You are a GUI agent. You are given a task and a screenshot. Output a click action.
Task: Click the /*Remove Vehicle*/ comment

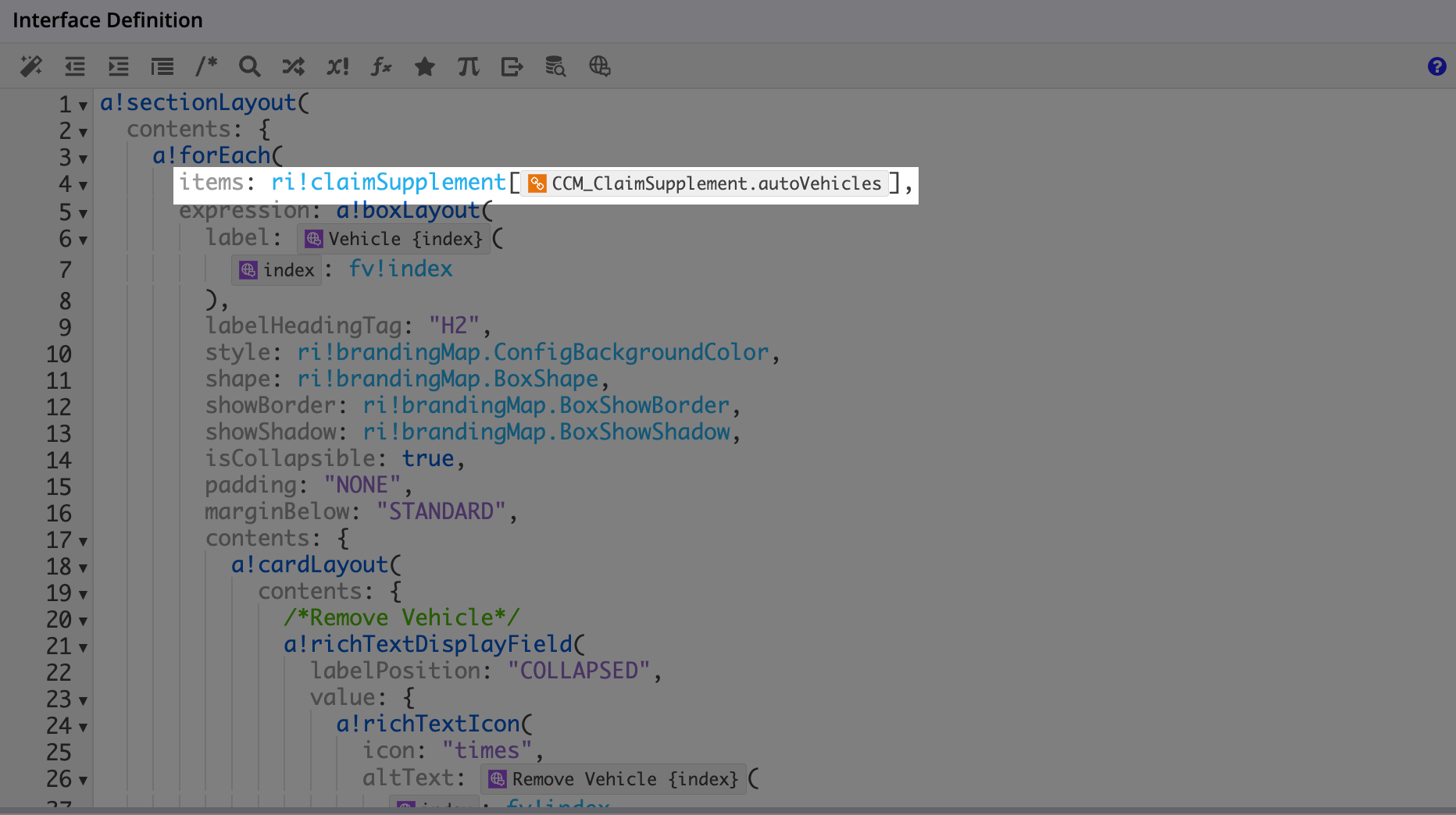401,617
